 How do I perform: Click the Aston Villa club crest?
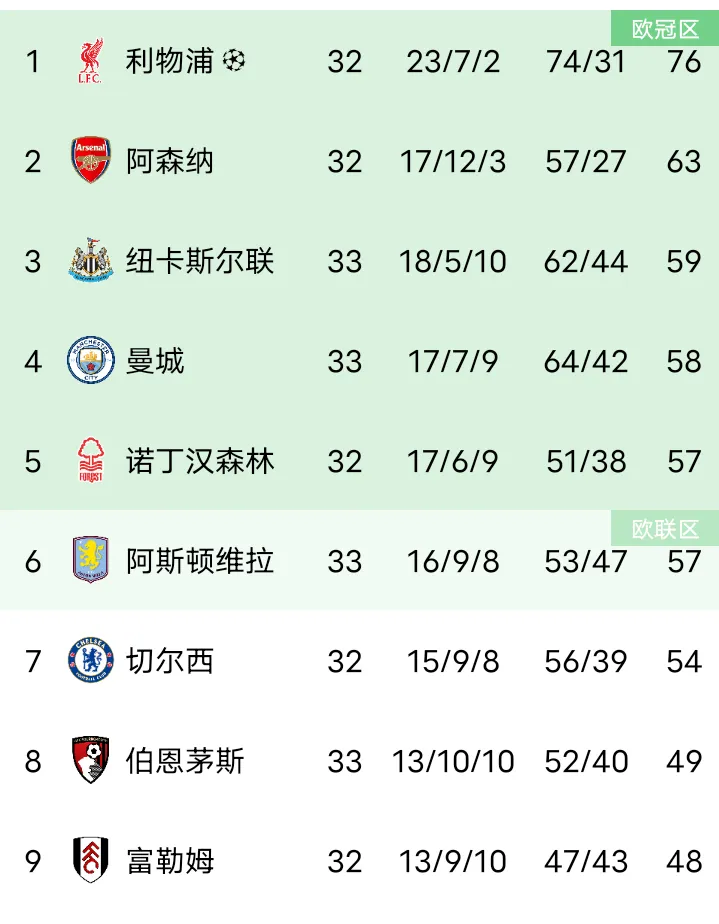point(91,560)
